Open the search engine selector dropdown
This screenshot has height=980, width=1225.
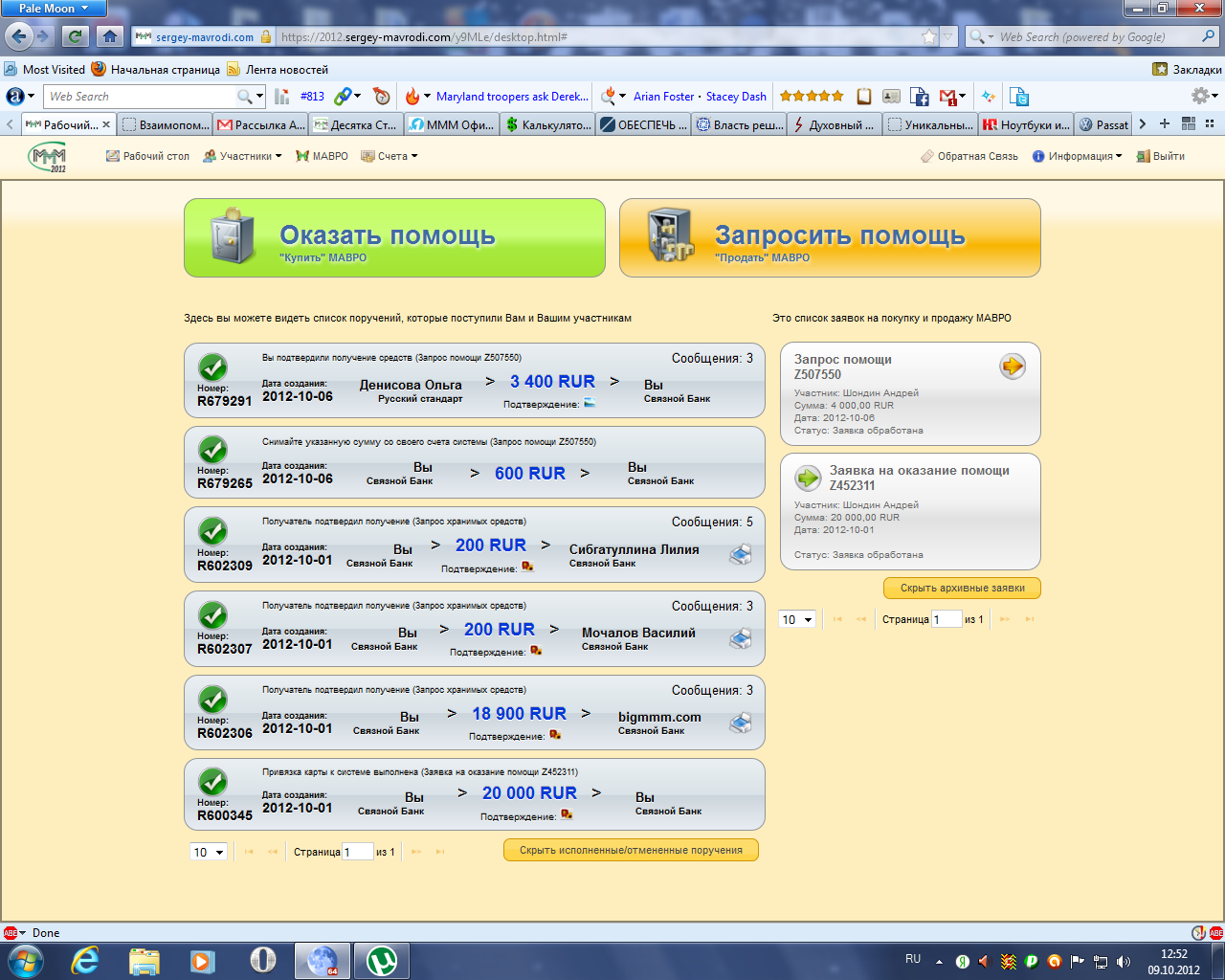[982, 36]
